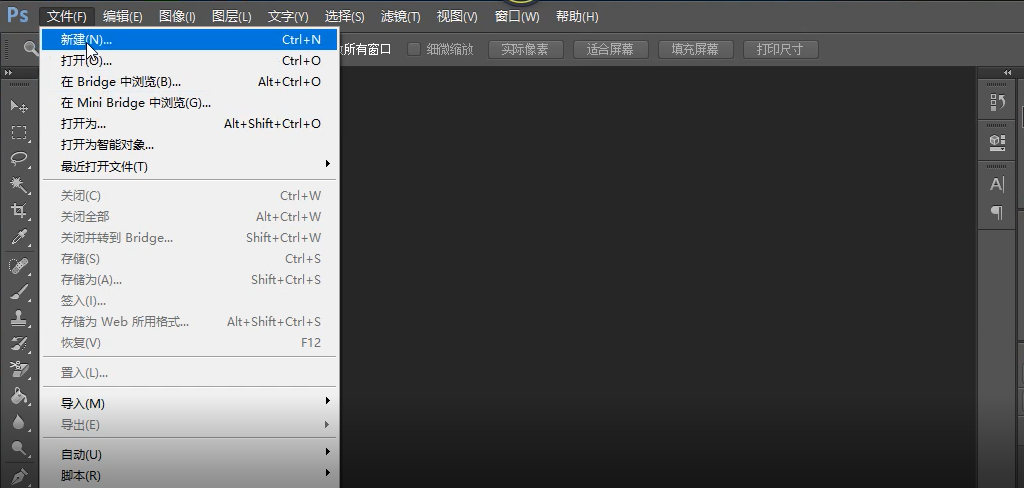This screenshot has height=488, width=1024.
Task: Click 存储为(A)... menu entry
Action: pyautogui.click(x=189, y=280)
